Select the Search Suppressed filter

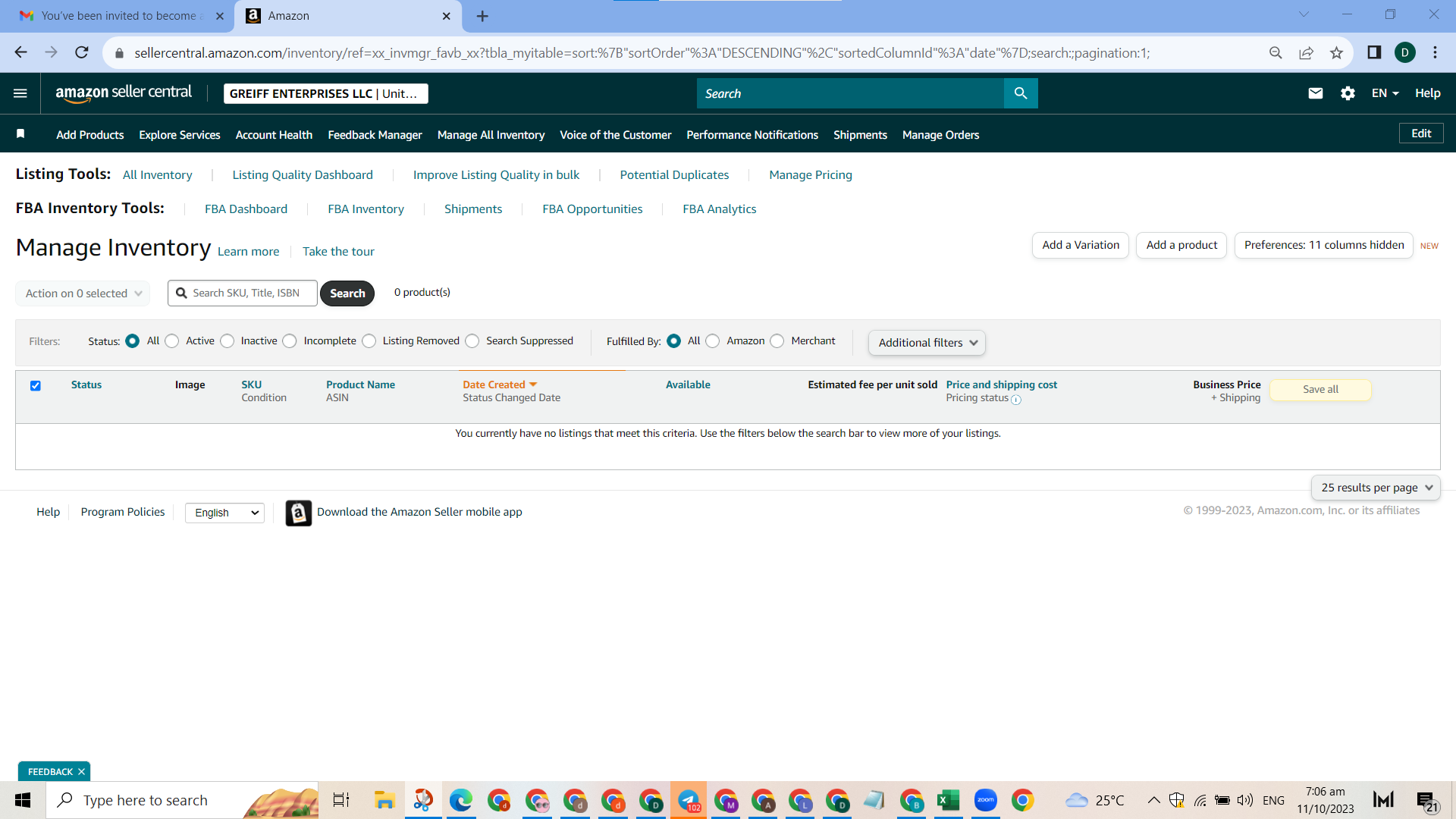pos(472,341)
